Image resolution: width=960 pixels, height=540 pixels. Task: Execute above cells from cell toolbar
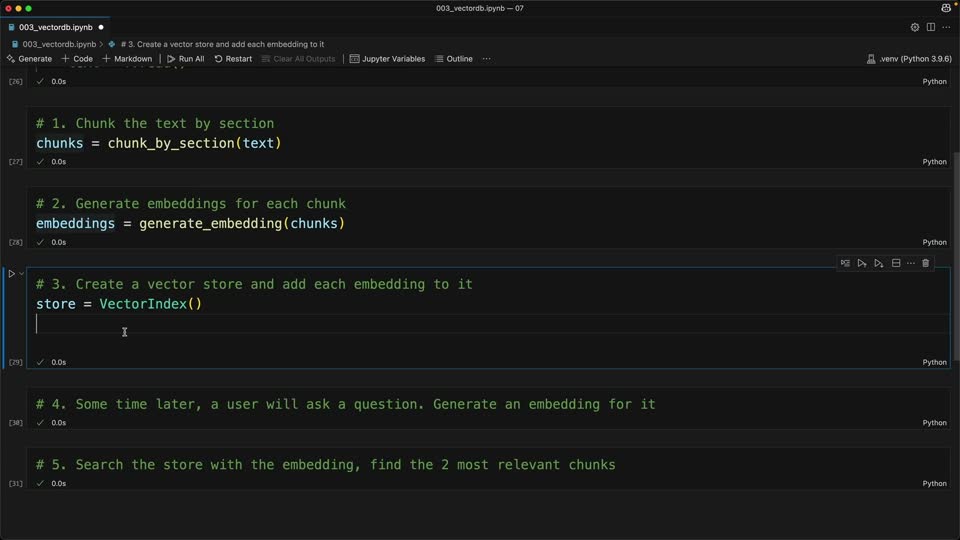pyautogui.click(x=862, y=263)
